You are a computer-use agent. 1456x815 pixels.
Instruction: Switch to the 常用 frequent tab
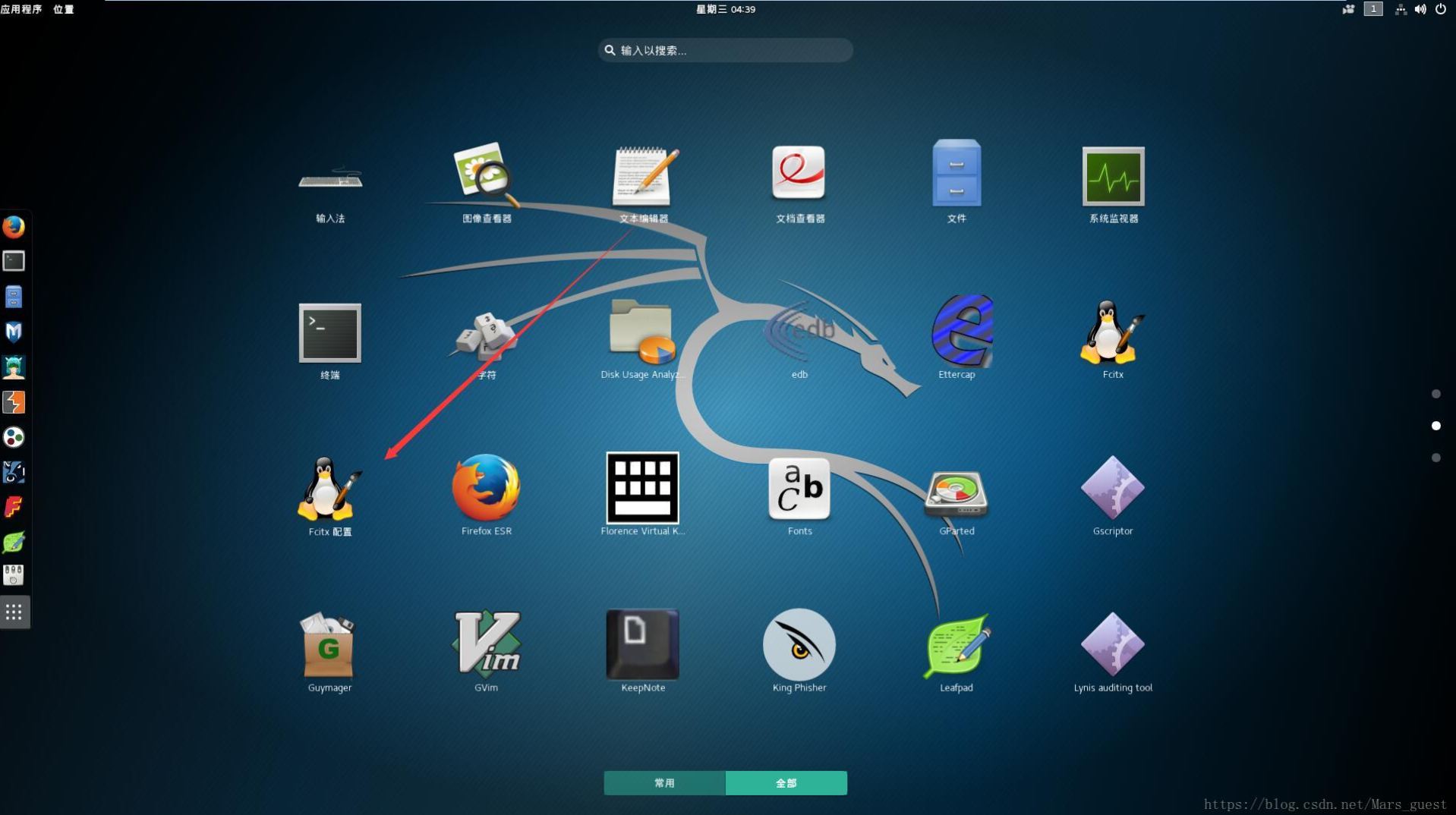[x=664, y=783]
